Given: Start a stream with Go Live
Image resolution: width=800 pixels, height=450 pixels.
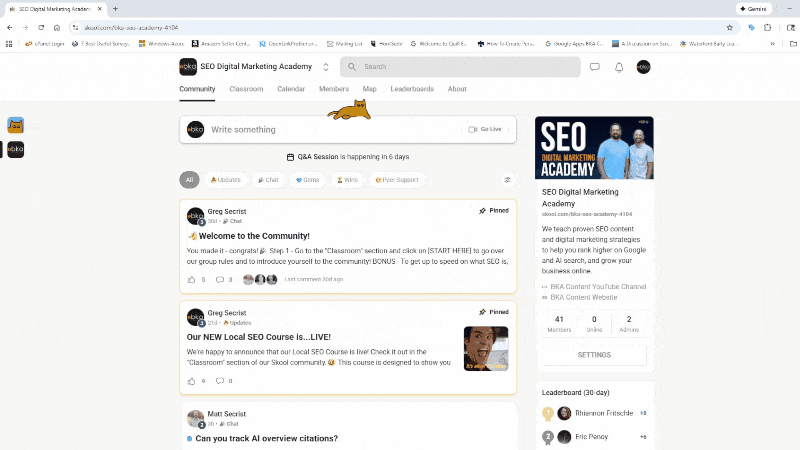Looking at the screenshot, I should (485, 130).
